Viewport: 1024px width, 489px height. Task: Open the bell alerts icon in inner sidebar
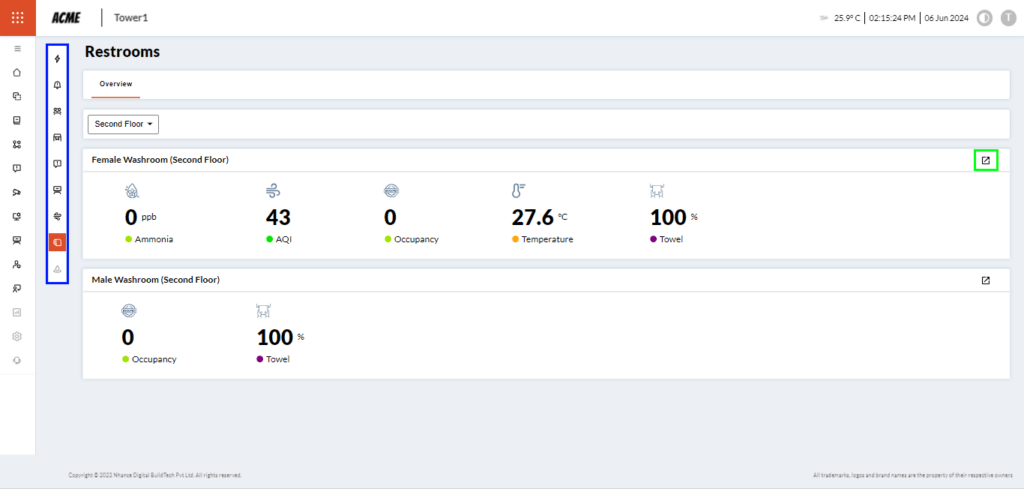click(57, 85)
